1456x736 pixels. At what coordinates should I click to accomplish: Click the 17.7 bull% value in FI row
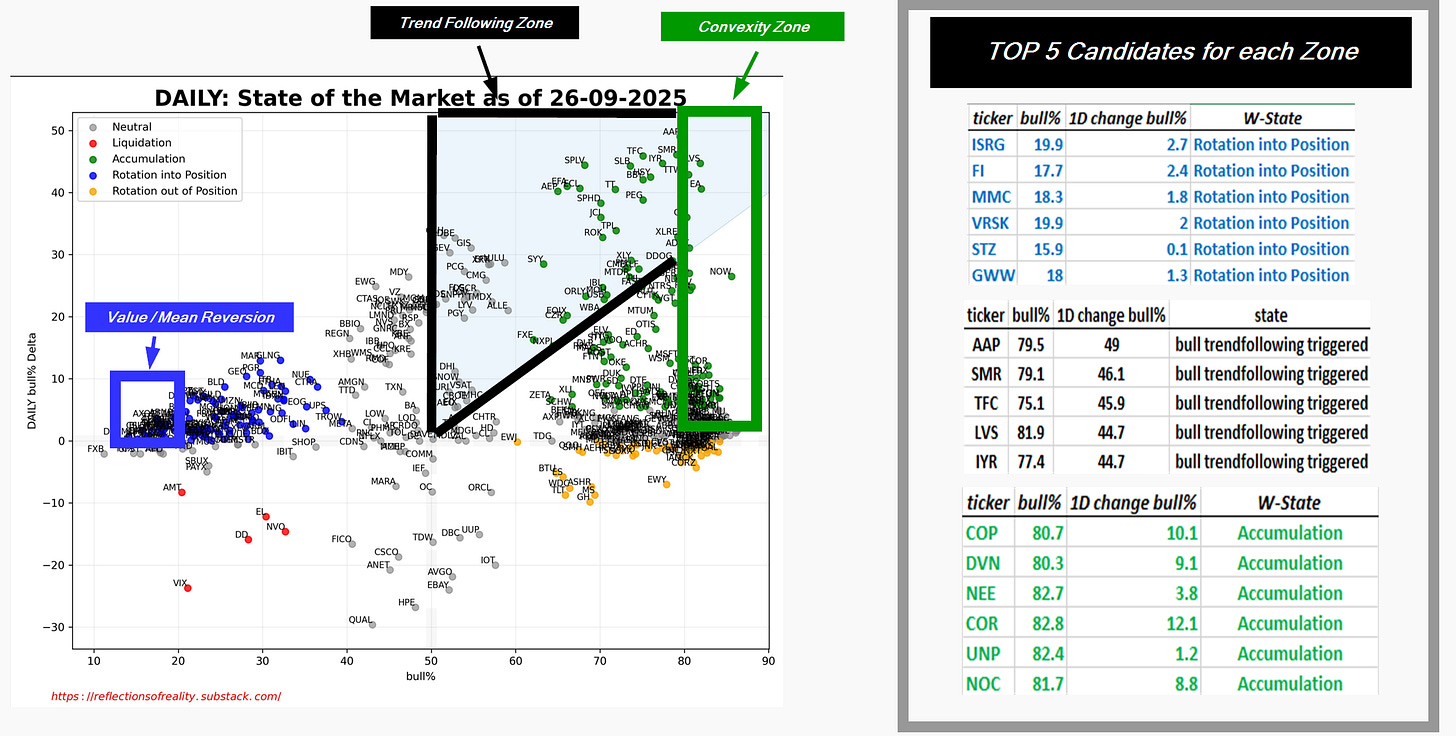click(1048, 171)
